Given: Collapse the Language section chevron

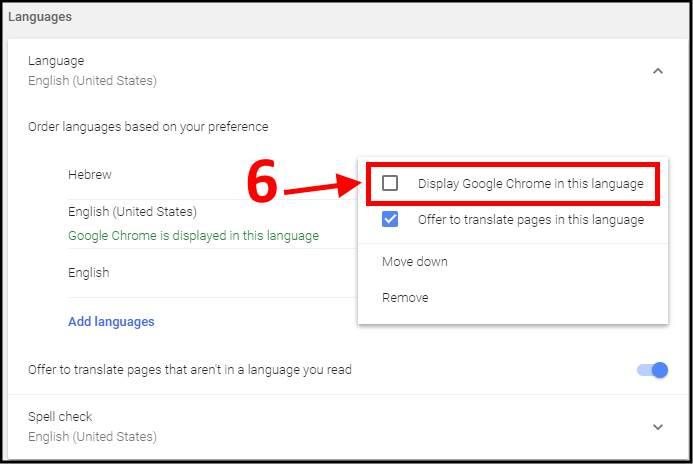Looking at the screenshot, I should [658, 71].
